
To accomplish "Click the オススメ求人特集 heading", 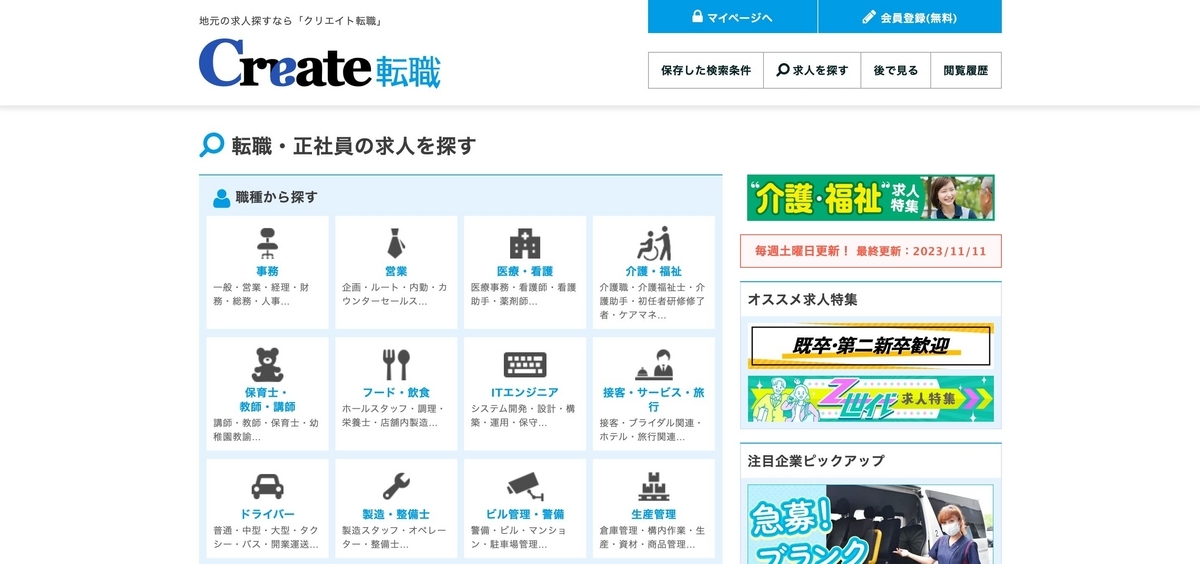I will click(803, 299).
